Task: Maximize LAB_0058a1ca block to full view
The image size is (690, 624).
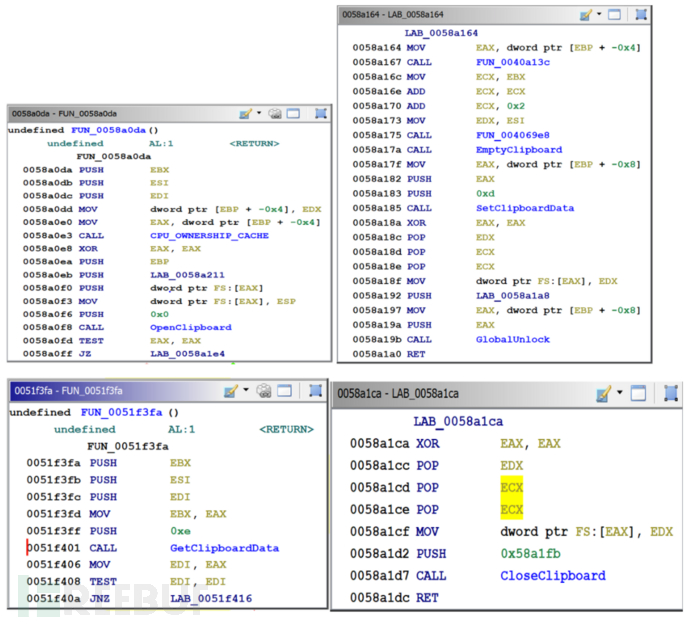Action: click(x=637, y=394)
